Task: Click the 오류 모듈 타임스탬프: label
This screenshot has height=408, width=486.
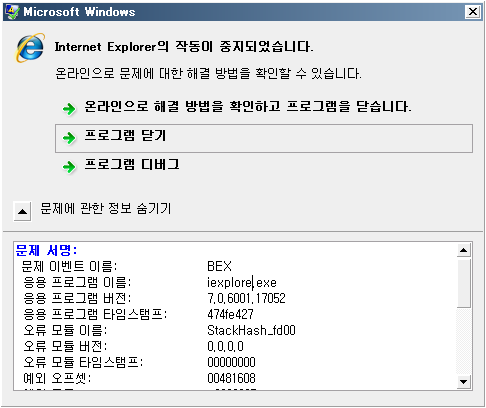Action: pos(83,362)
